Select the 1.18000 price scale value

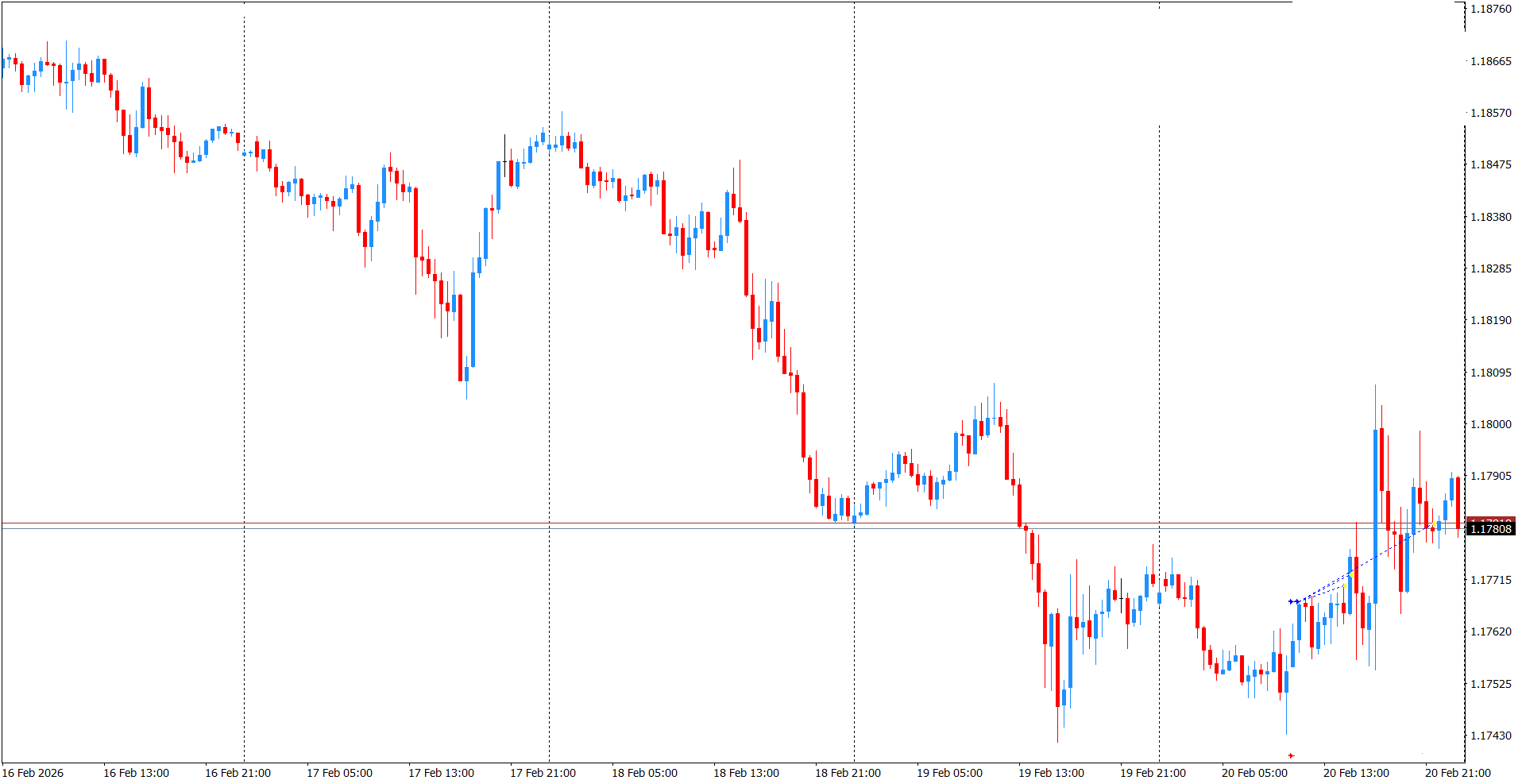click(1491, 424)
